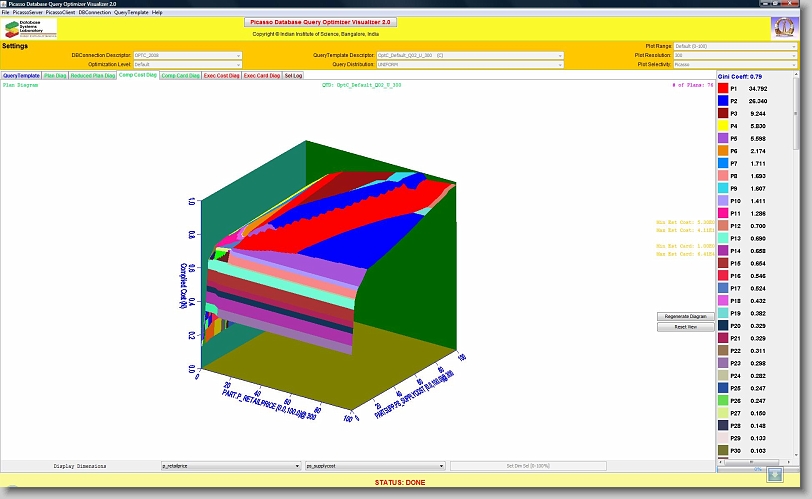Expand the p_retailprice display dimension dropdown

(x=231, y=466)
